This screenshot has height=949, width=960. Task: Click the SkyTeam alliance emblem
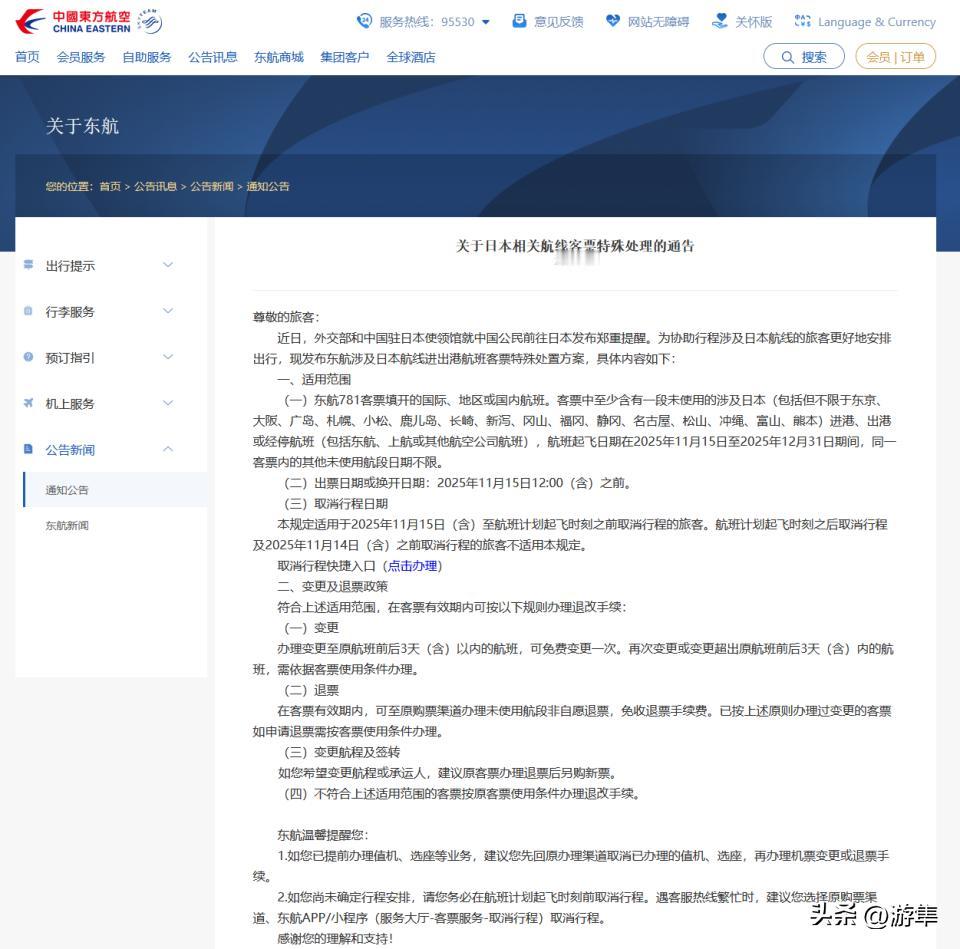pos(149,21)
